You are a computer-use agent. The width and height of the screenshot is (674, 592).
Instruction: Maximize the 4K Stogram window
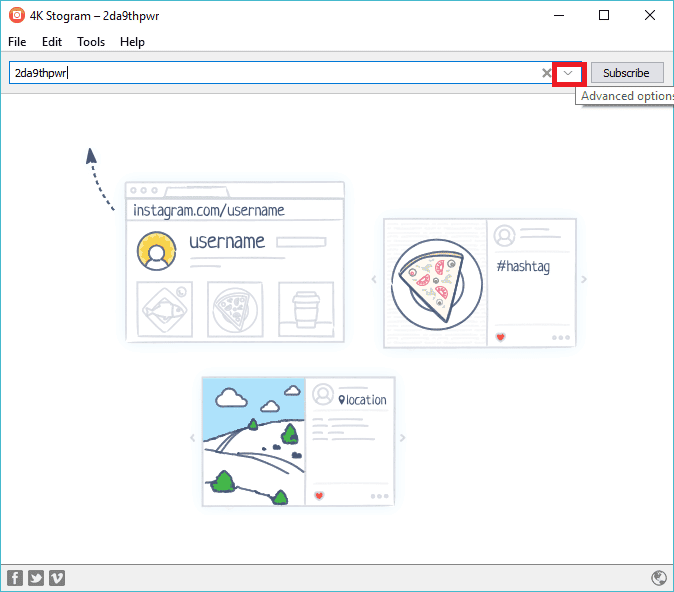(604, 15)
